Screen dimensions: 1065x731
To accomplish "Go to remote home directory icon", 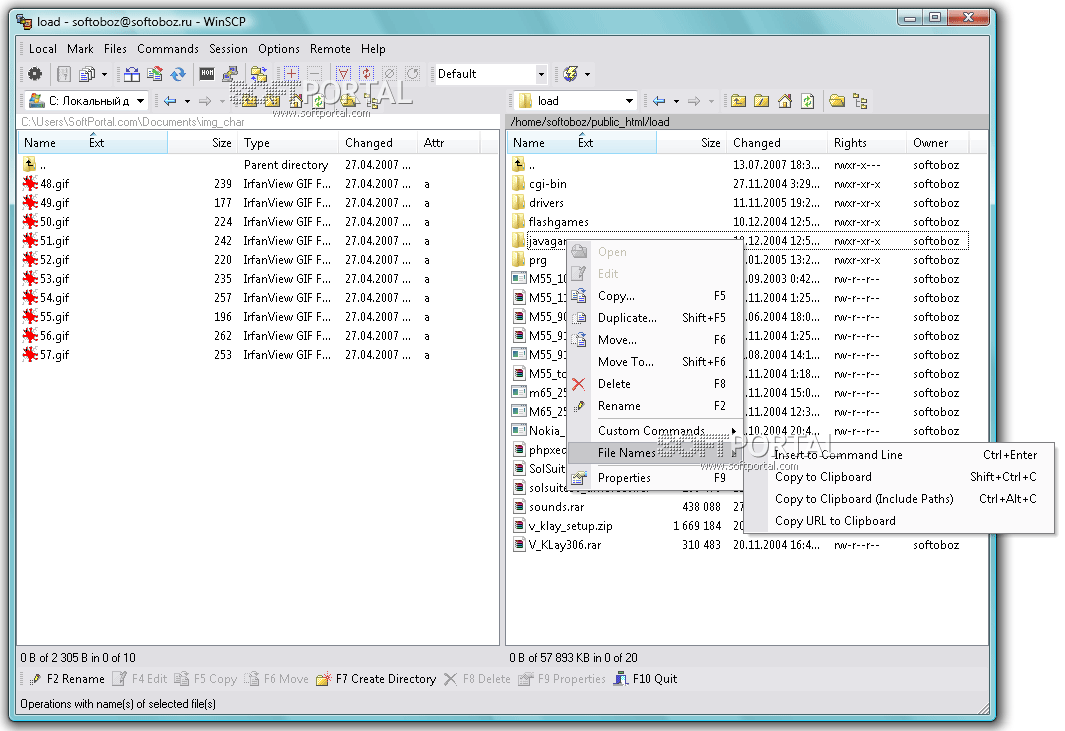I will [x=784, y=101].
